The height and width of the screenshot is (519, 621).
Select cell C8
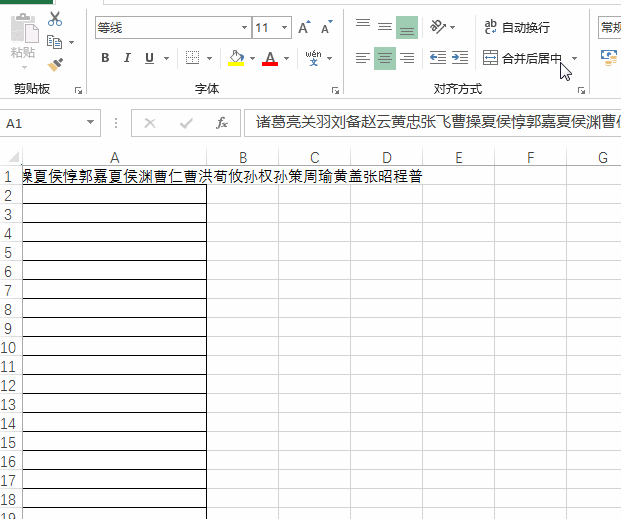314,309
